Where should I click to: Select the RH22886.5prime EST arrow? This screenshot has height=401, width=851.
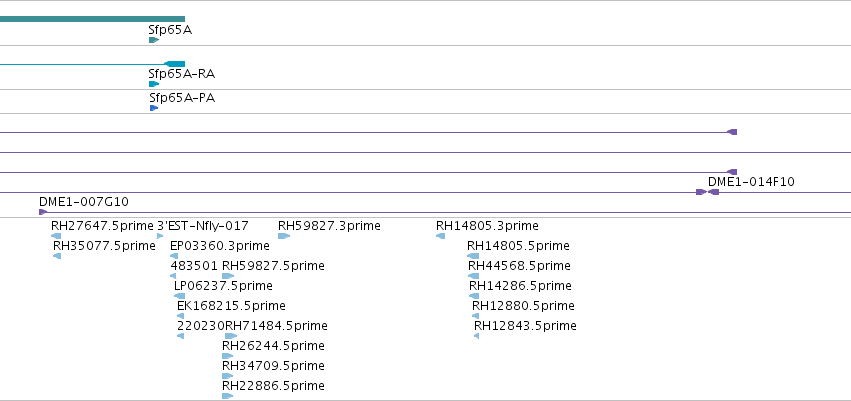click(x=228, y=396)
